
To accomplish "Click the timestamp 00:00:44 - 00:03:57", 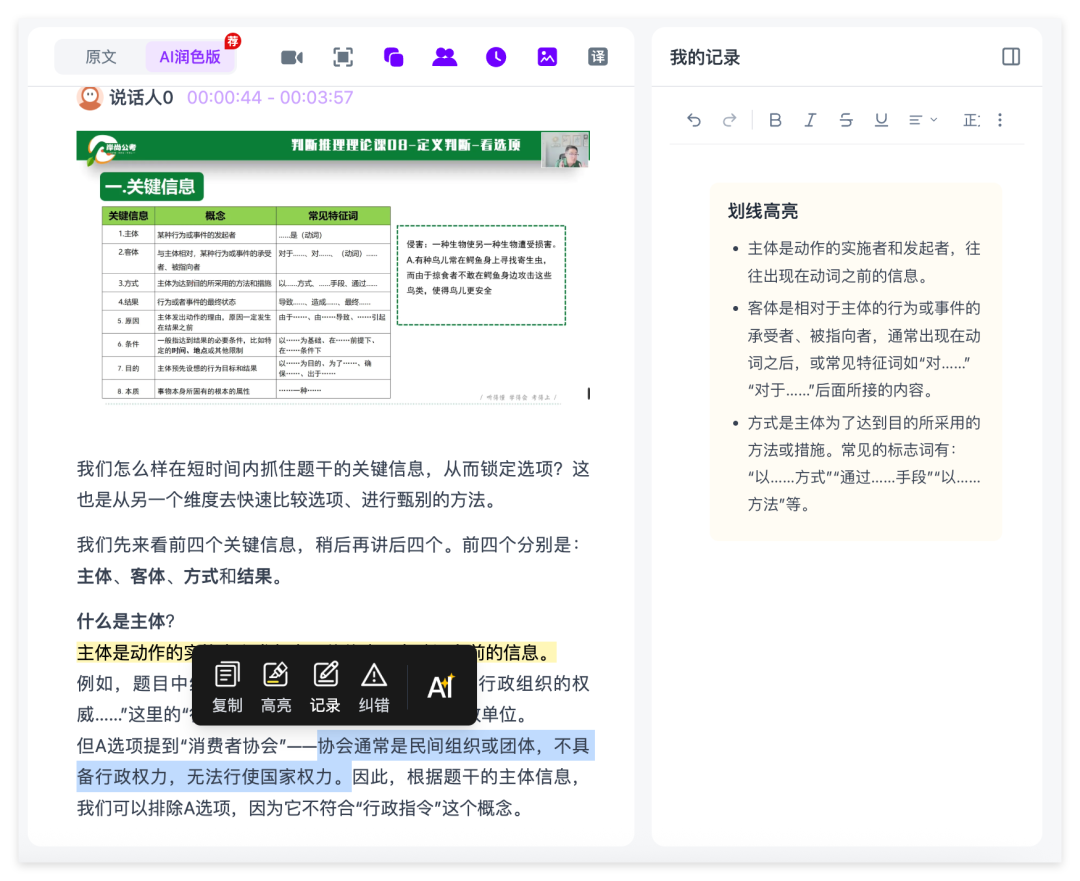I will (x=270, y=98).
